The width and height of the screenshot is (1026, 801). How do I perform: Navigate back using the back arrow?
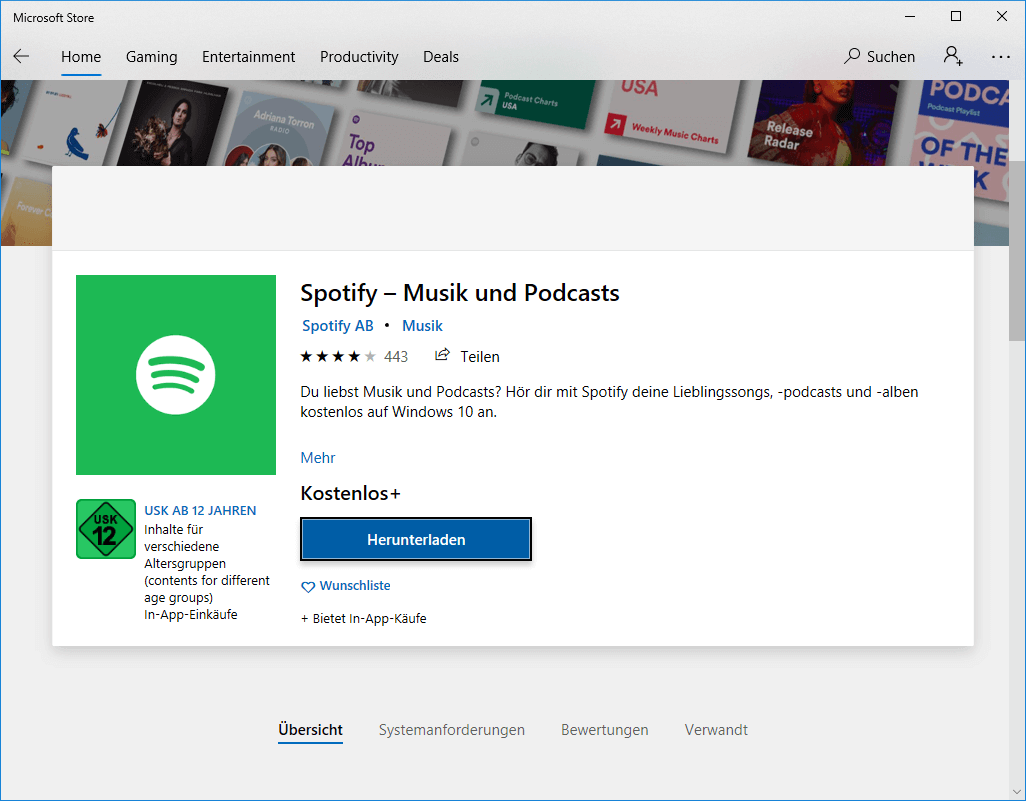pos(21,56)
